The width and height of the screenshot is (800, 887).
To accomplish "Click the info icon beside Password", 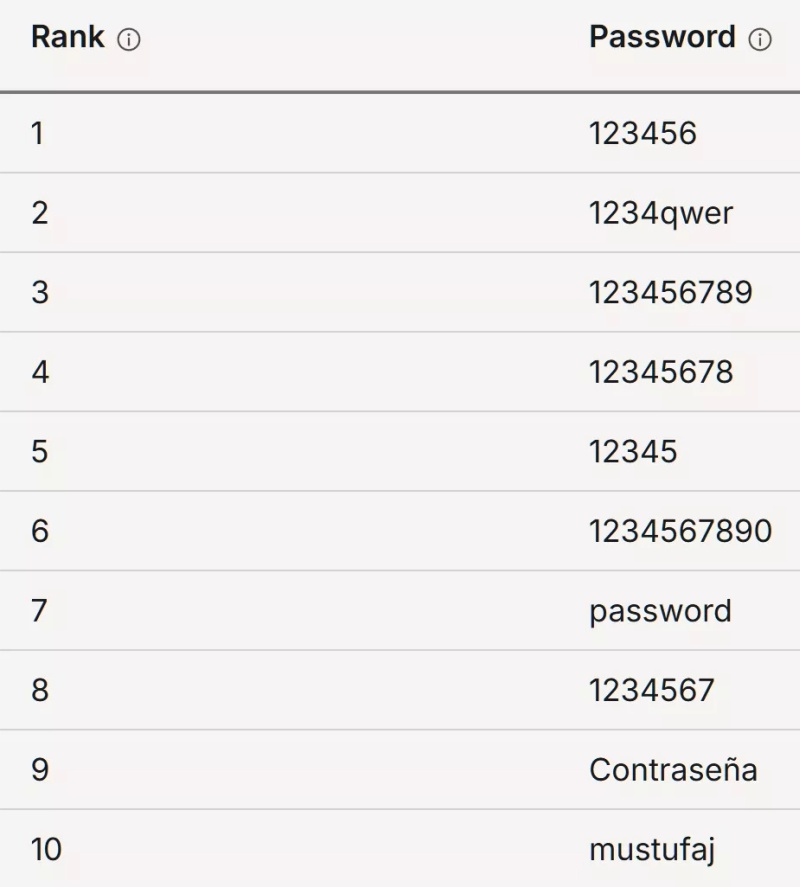I will (x=760, y=41).
